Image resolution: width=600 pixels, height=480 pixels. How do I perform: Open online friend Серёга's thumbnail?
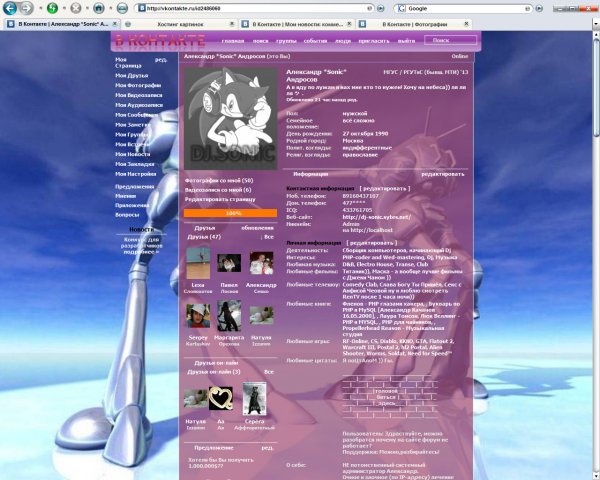pyautogui.click(x=254, y=398)
